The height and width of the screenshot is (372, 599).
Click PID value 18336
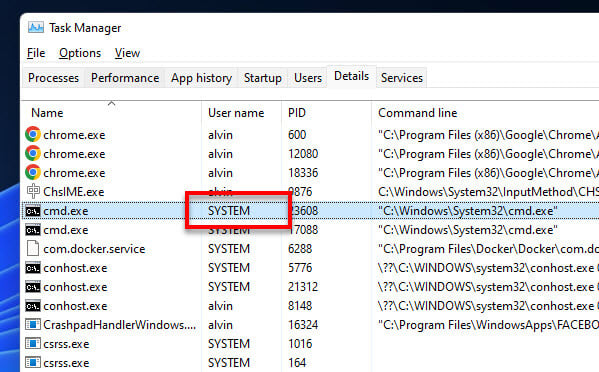click(x=303, y=173)
